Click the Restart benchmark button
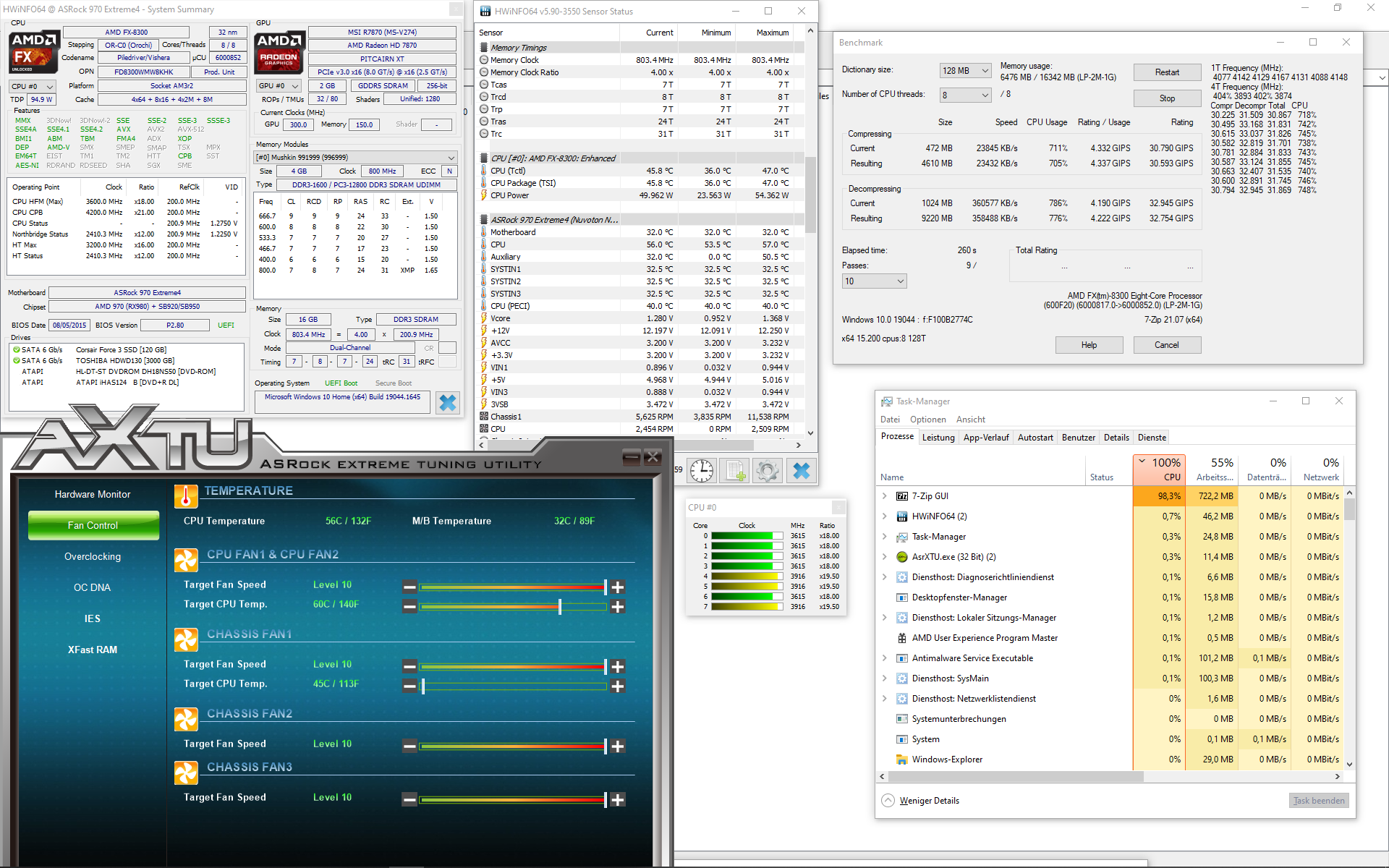 (x=1166, y=72)
